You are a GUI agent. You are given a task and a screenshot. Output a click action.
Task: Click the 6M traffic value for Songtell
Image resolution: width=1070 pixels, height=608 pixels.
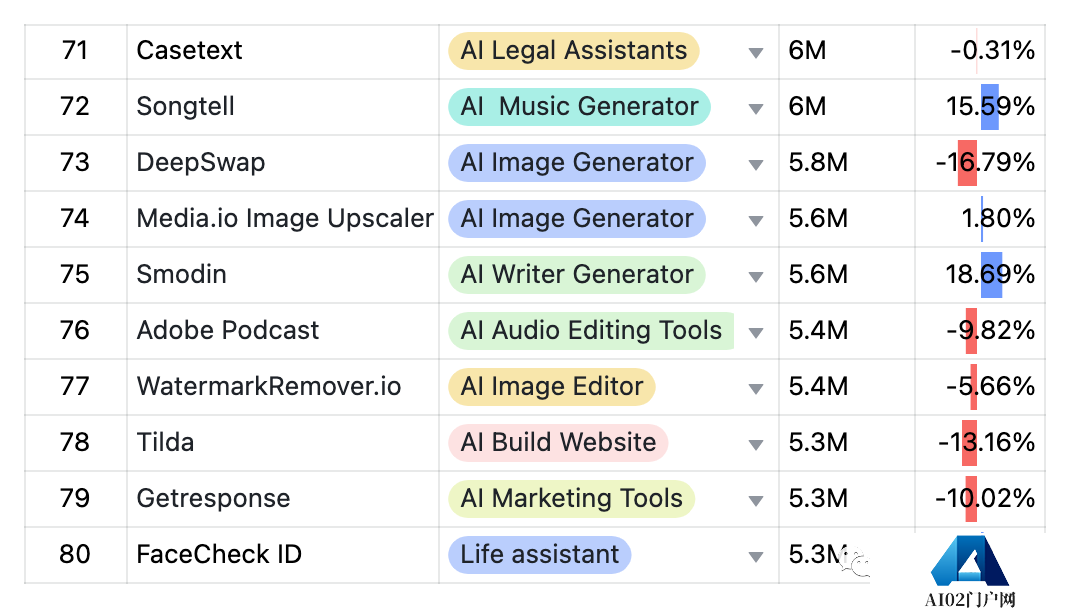807,107
